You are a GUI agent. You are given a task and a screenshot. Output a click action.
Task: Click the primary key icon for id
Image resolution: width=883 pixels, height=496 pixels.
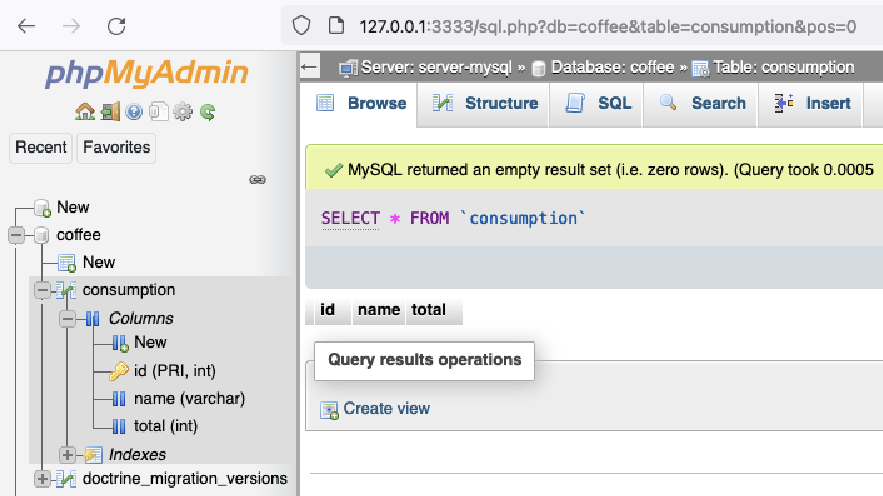[119, 371]
